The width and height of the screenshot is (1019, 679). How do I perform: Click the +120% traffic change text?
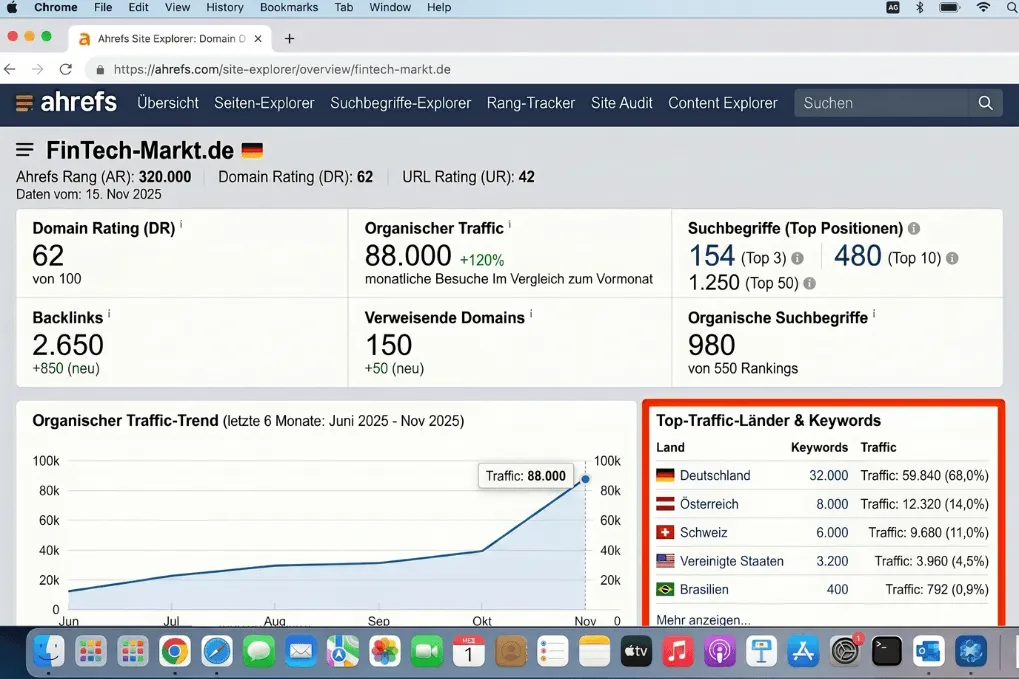point(482,260)
